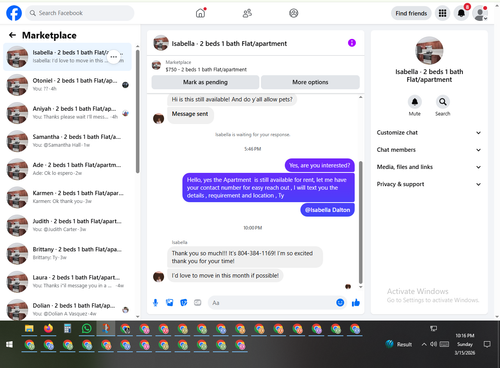Click the 'Yes, are you interested?' message
This screenshot has width=500, height=368.
pos(319,165)
